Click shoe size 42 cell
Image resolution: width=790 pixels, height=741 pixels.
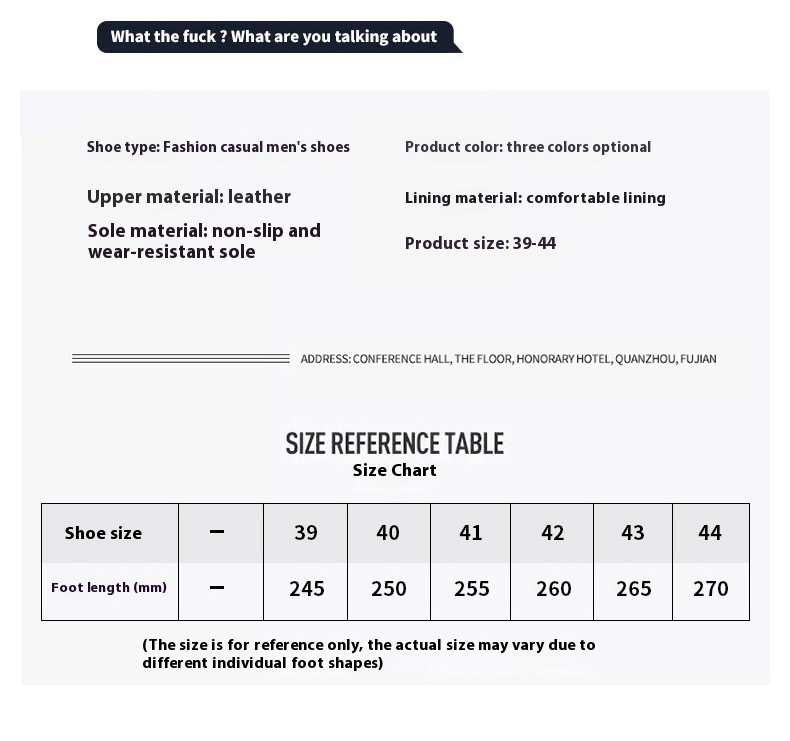pyautogui.click(x=552, y=533)
